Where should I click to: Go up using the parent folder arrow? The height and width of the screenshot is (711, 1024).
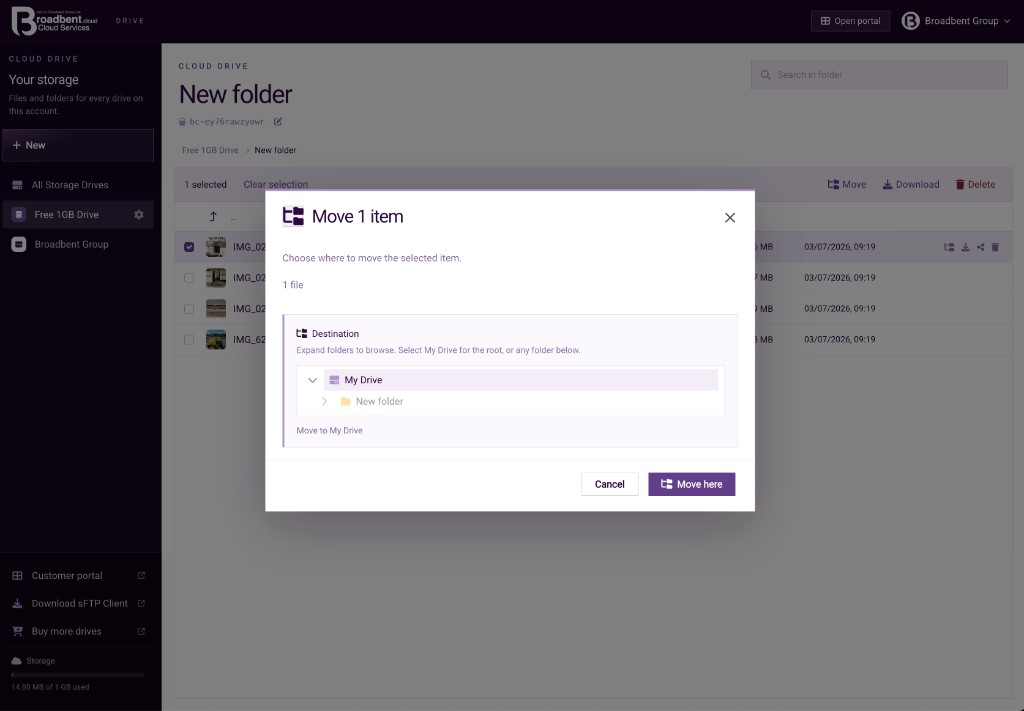(x=213, y=216)
